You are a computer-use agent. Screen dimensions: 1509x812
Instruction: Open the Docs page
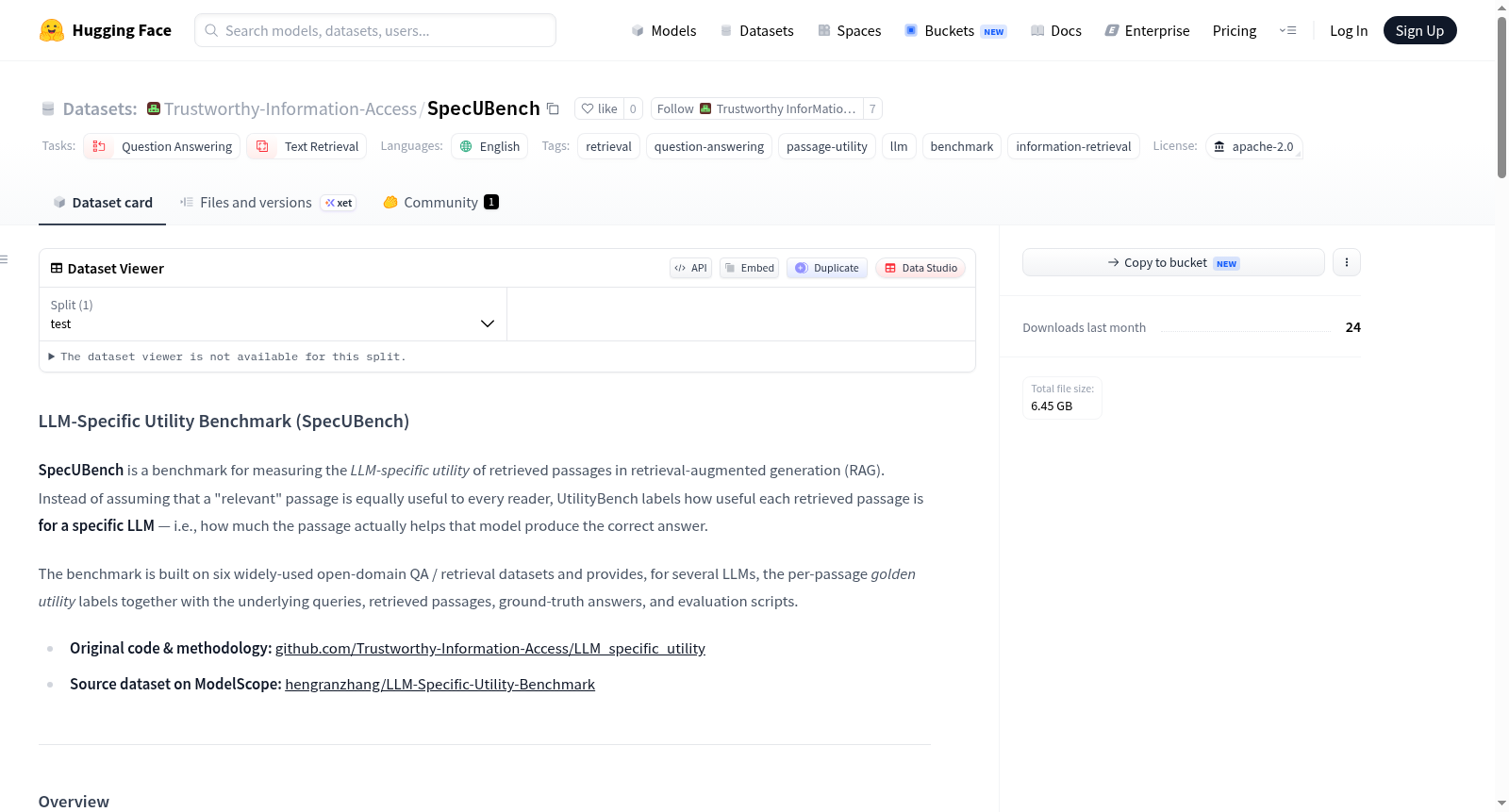(1055, 30)
